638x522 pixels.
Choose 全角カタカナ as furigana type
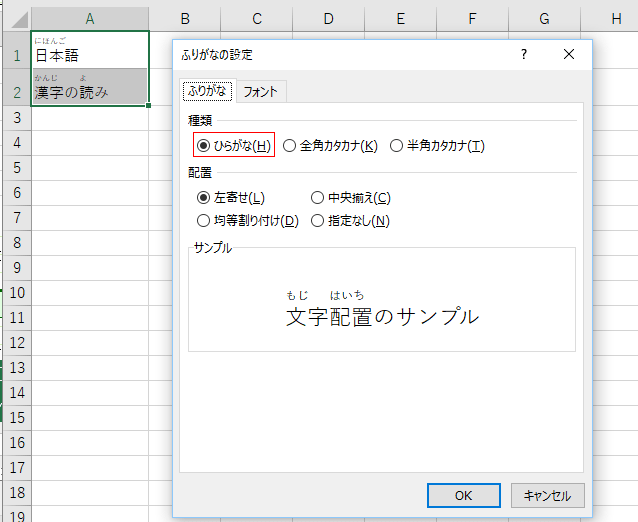coord(290,146)
